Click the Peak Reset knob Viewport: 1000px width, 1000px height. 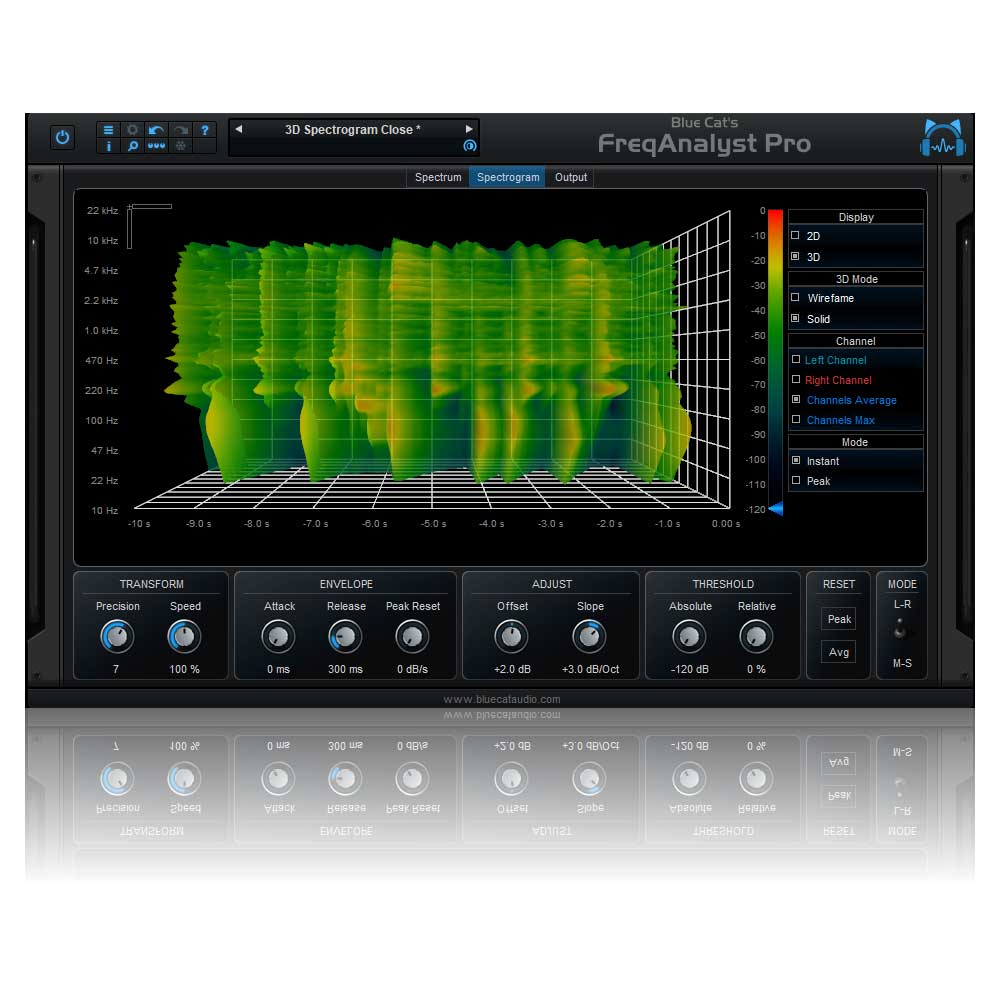coord(412,636)
